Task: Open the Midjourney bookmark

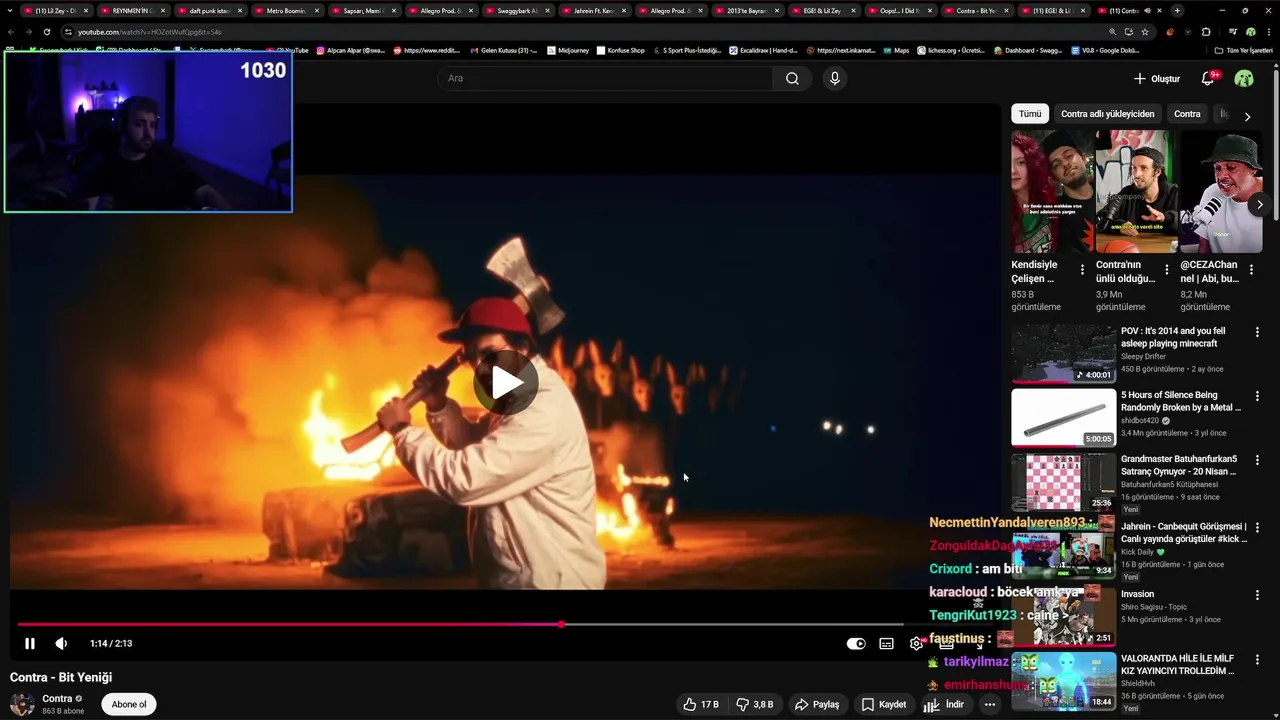Action: click(x=568, y=50)
